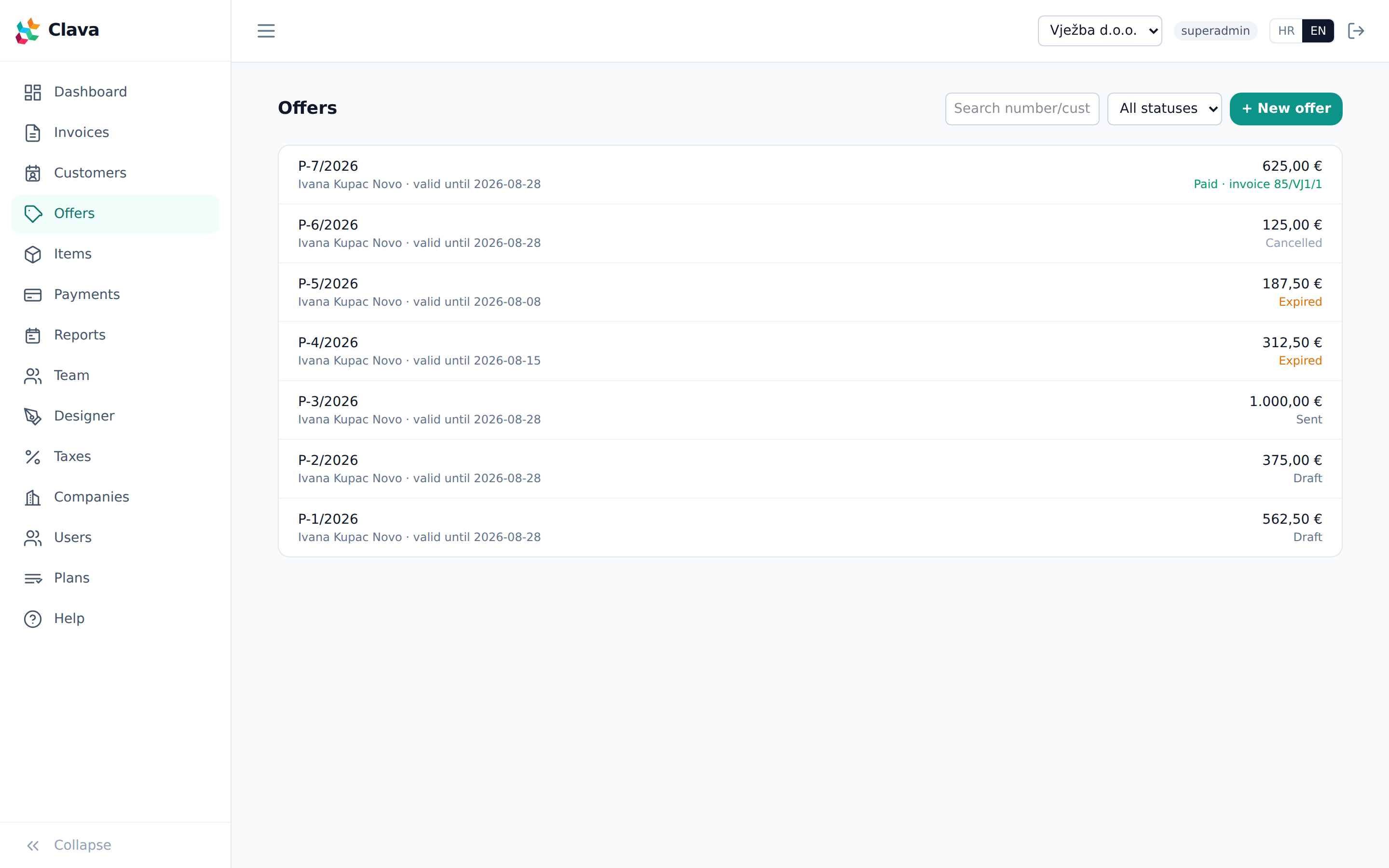Click the Users people icon
Image resolution: width=1389 pixels, height=868 pixels.
point(33,538)
